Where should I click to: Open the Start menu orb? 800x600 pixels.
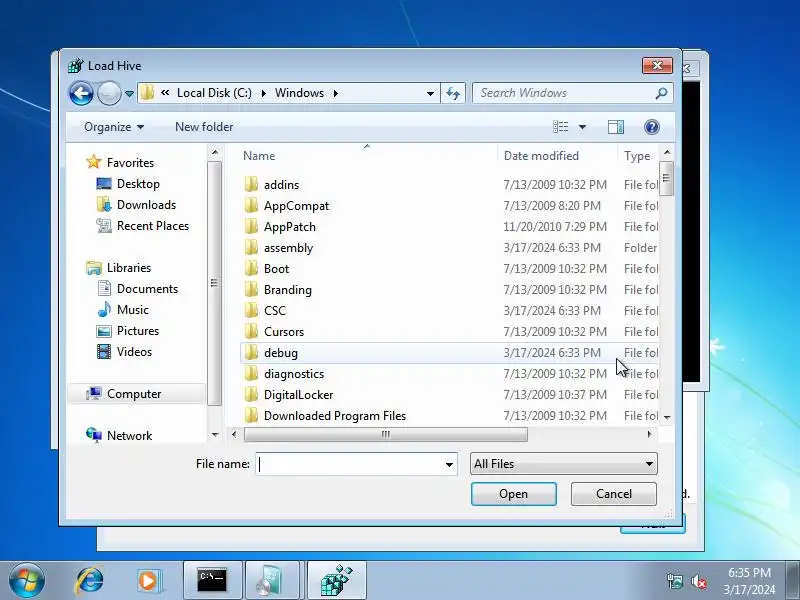coord(26,581)
